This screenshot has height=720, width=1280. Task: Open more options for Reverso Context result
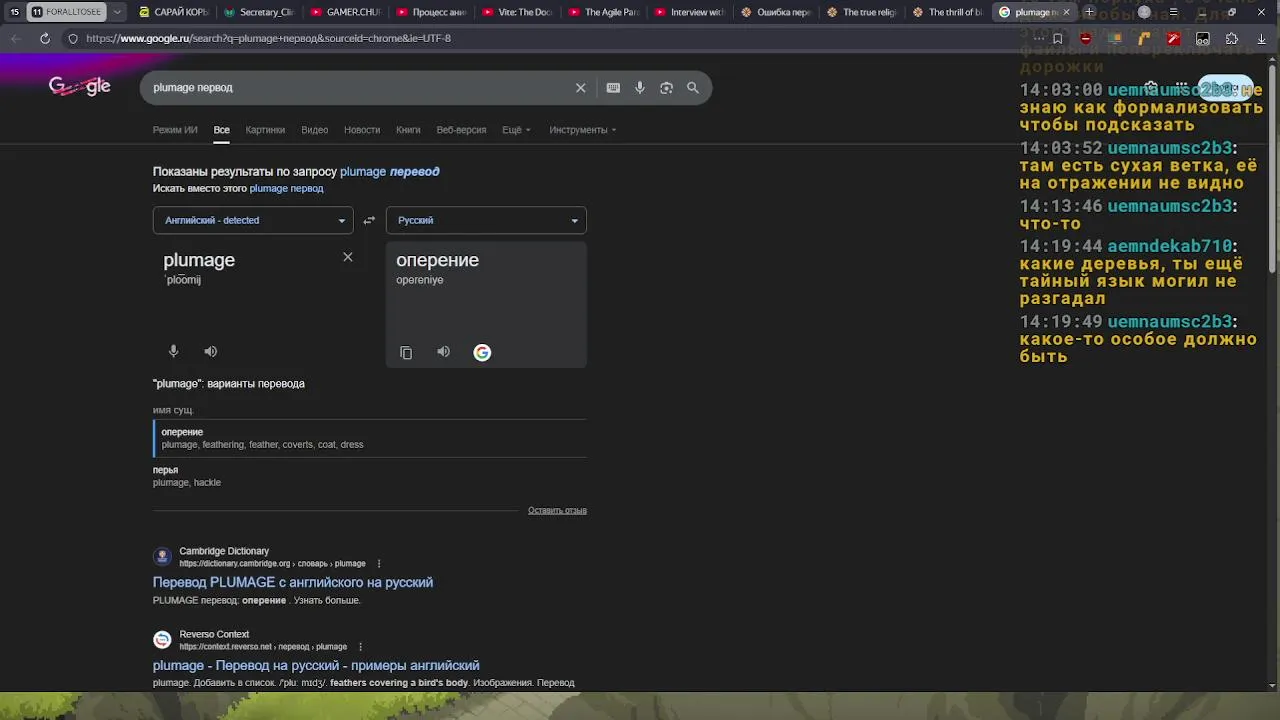[360, 646]
